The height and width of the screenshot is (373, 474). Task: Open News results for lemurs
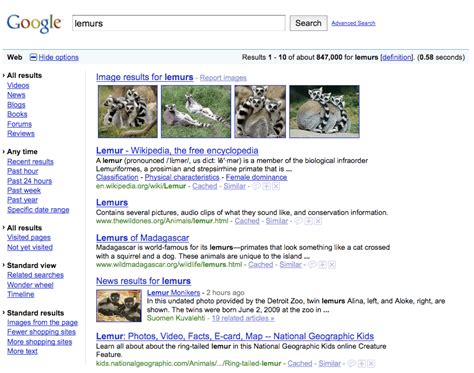pos(143,281)
